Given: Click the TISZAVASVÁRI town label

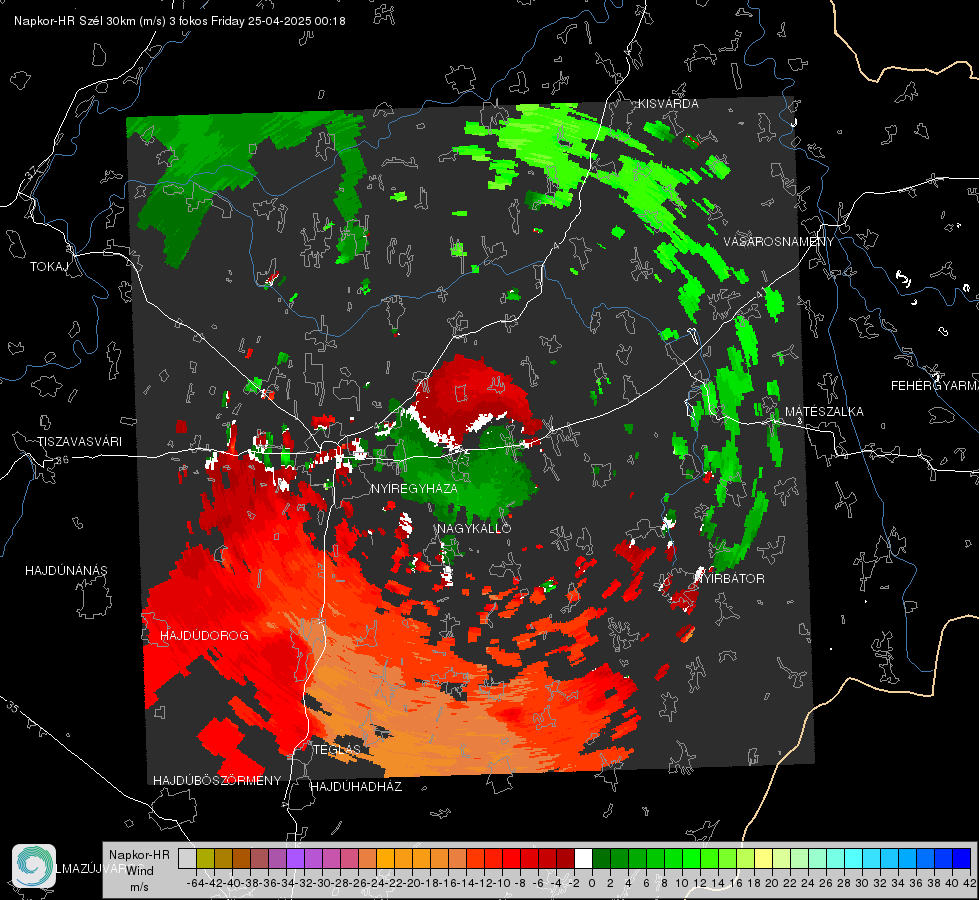Looking at the screenshot, I should (79, 442).
